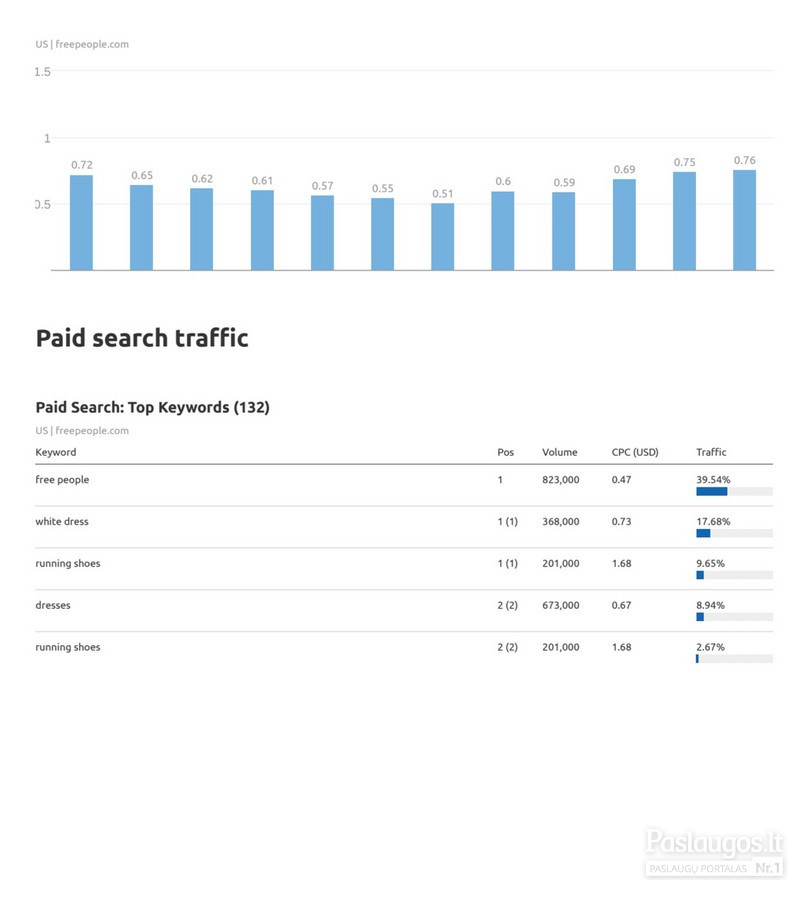Click the 0.72 chart bar
Viewport: 809px width, 900px height.
tap(81, 223)
